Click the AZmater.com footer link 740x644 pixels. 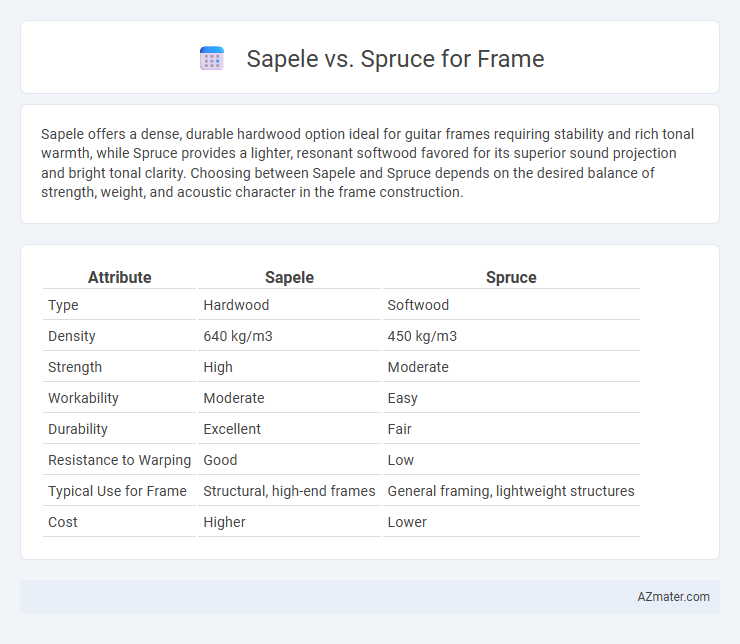point(673,597)
